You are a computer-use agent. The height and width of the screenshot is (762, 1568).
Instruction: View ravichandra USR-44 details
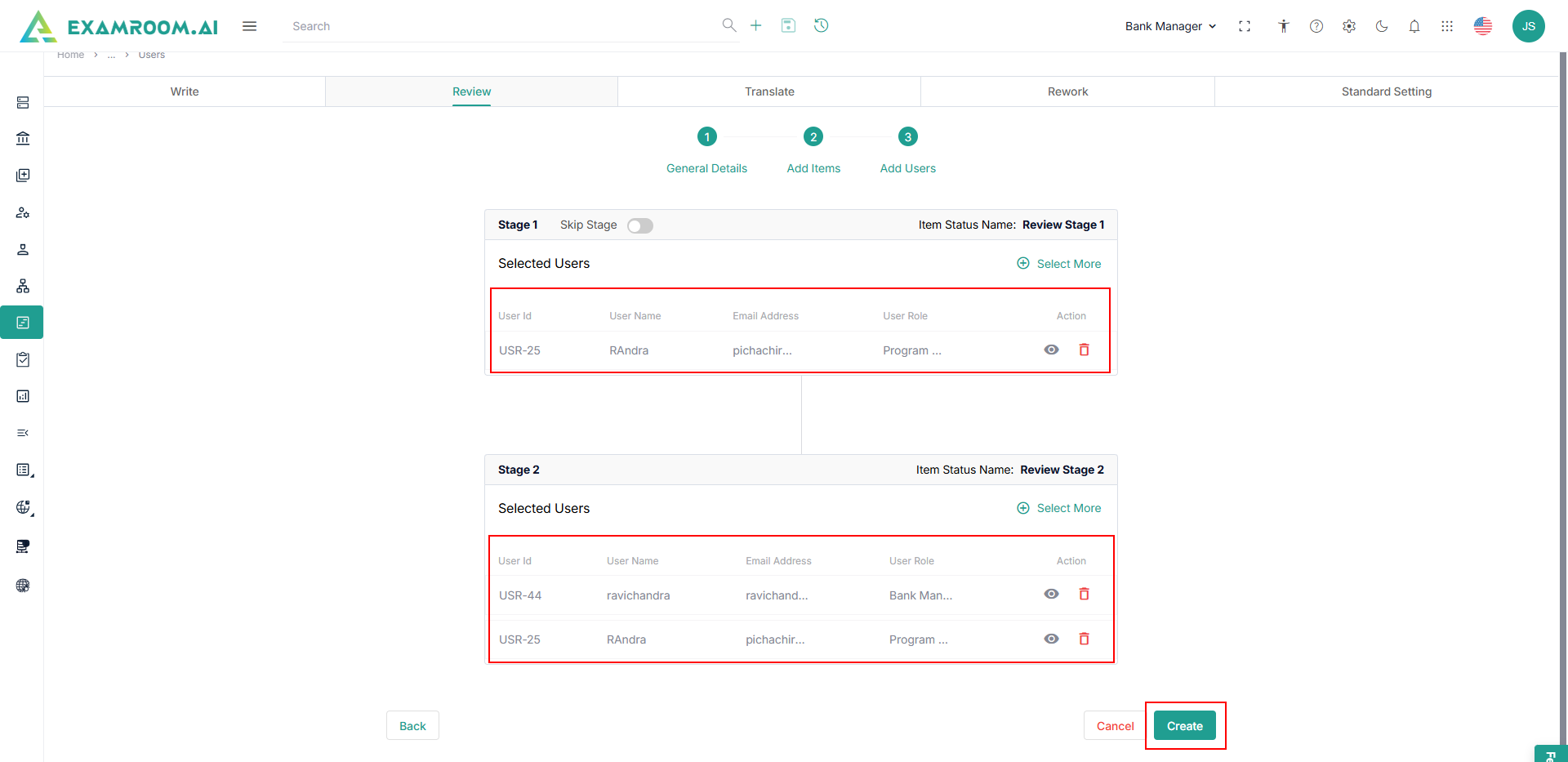[x=1051, y=594]
